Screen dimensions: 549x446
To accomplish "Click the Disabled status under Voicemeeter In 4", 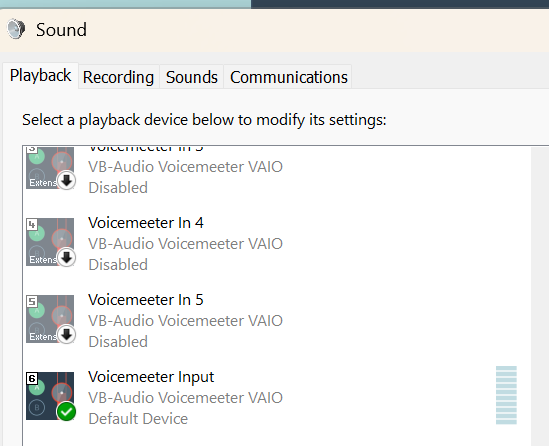I will click(118, 265).
